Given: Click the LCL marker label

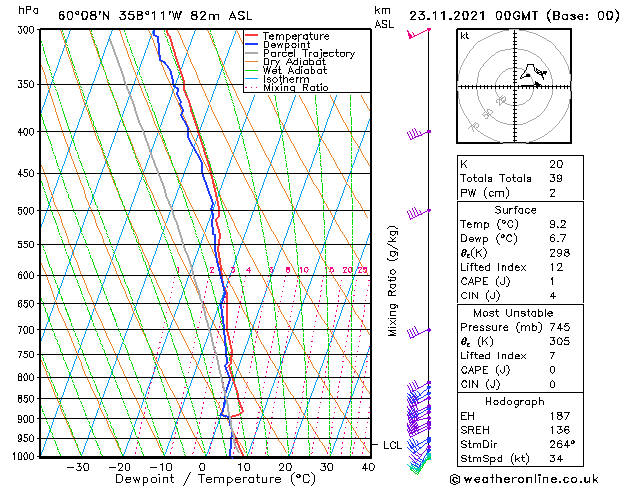Looking at the screenshot, I should click(392, 445).
